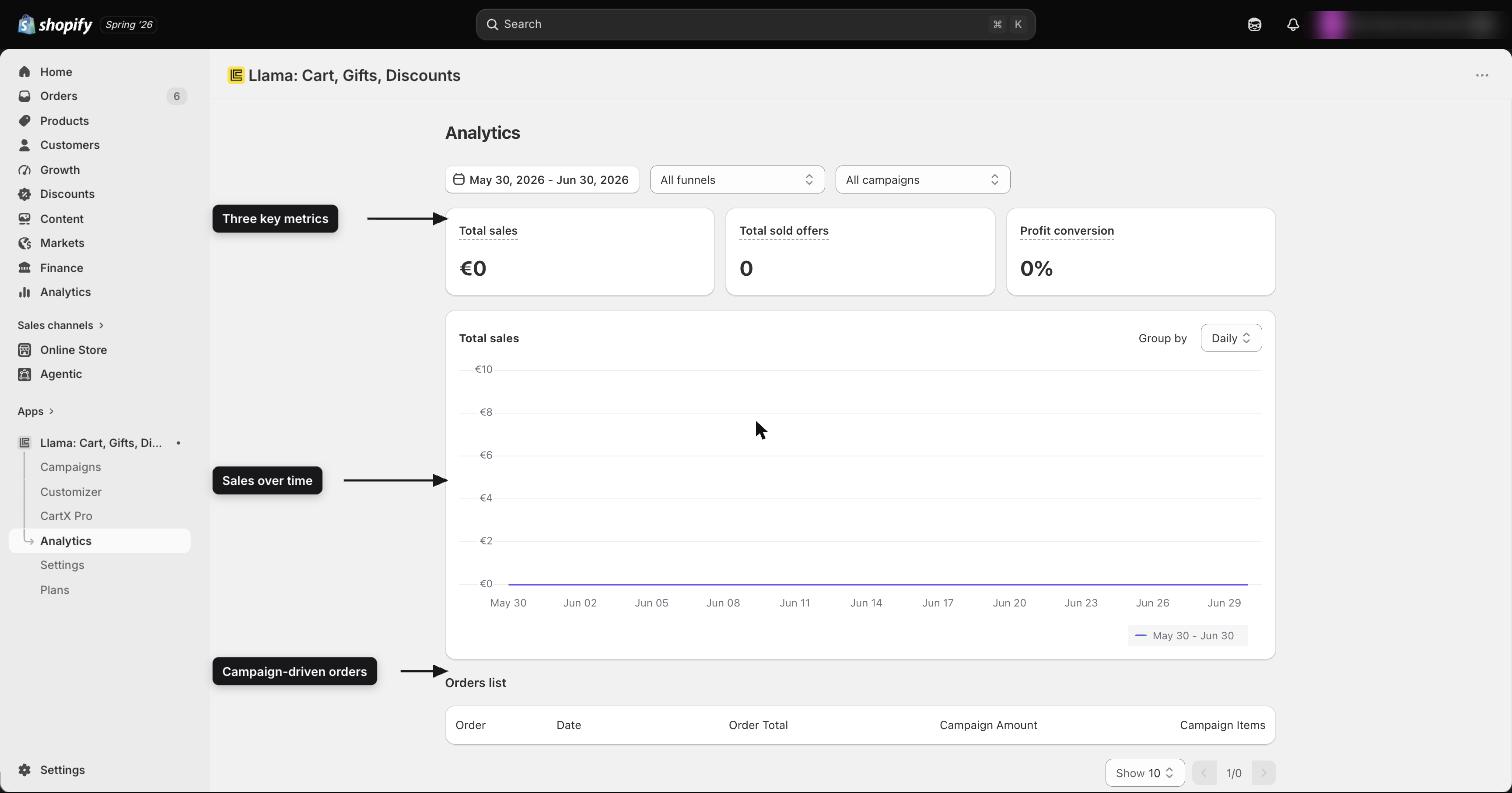Viewport: 1512px width, 793px height.
Task: Click the Content icon in sidebar
Action: coord(25,219)
